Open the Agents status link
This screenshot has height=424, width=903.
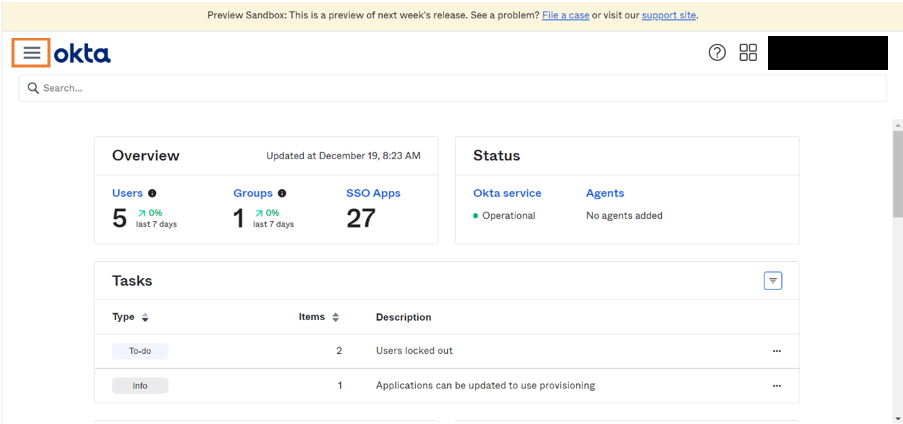[605, 193]
